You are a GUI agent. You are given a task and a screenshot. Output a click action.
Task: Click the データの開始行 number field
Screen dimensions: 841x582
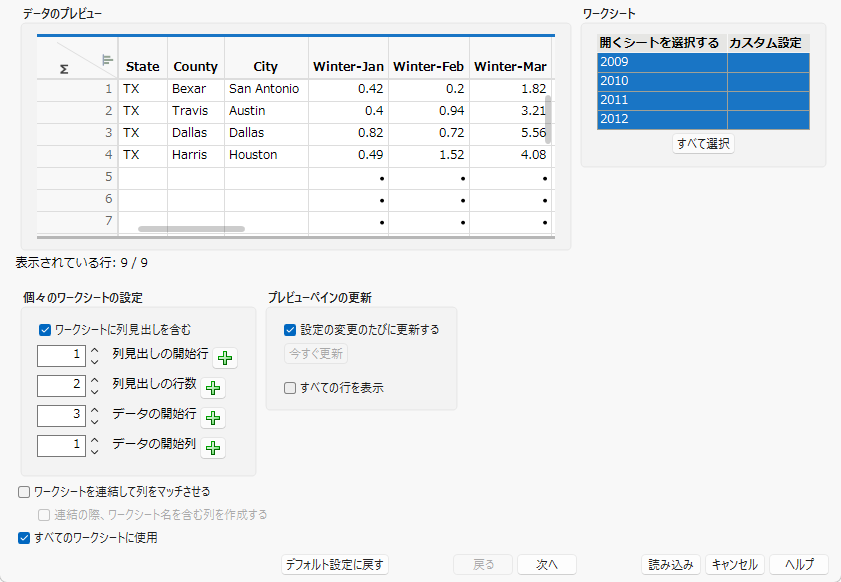61,416
